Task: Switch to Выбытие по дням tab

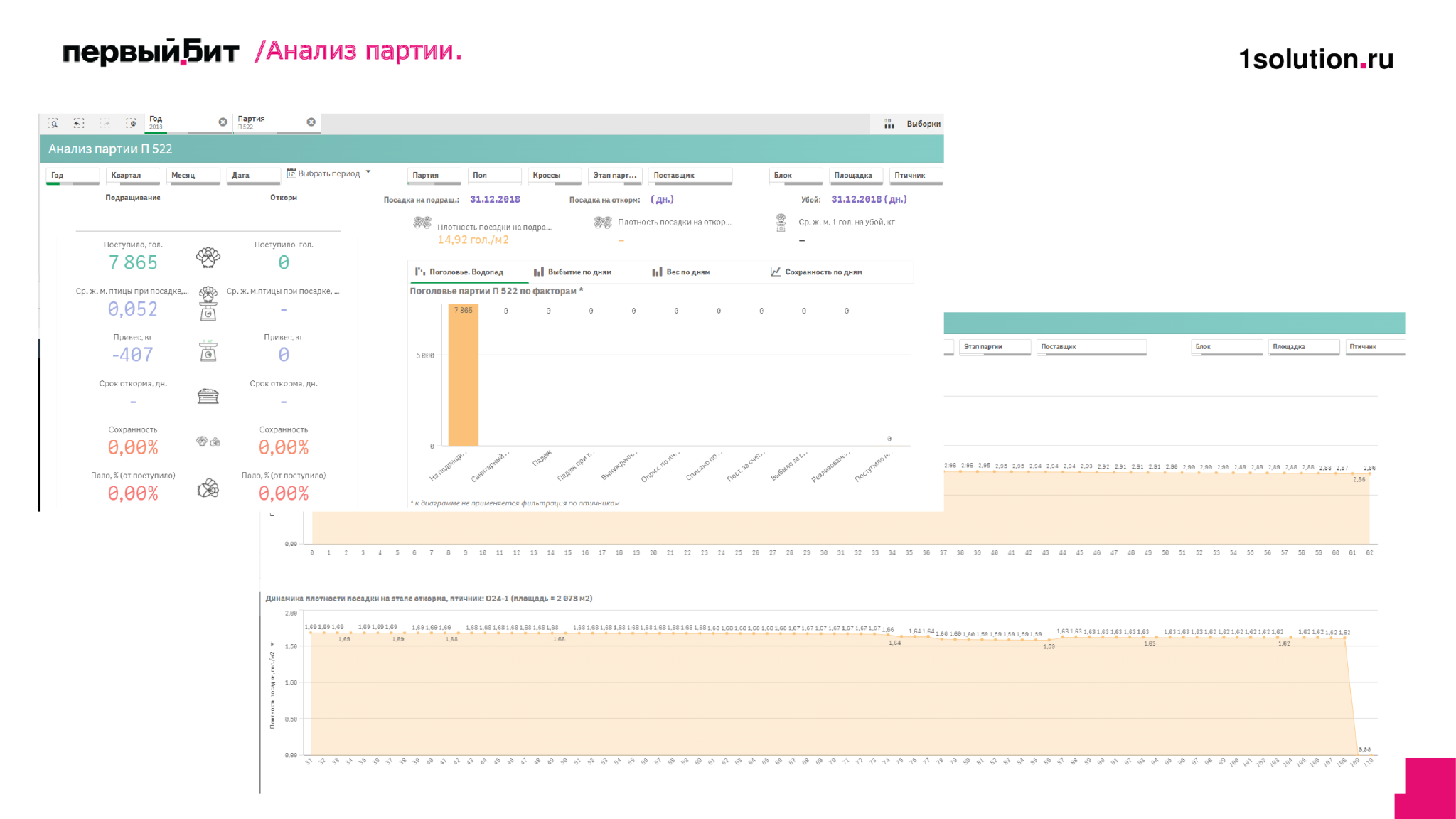Action: [572, 272]
